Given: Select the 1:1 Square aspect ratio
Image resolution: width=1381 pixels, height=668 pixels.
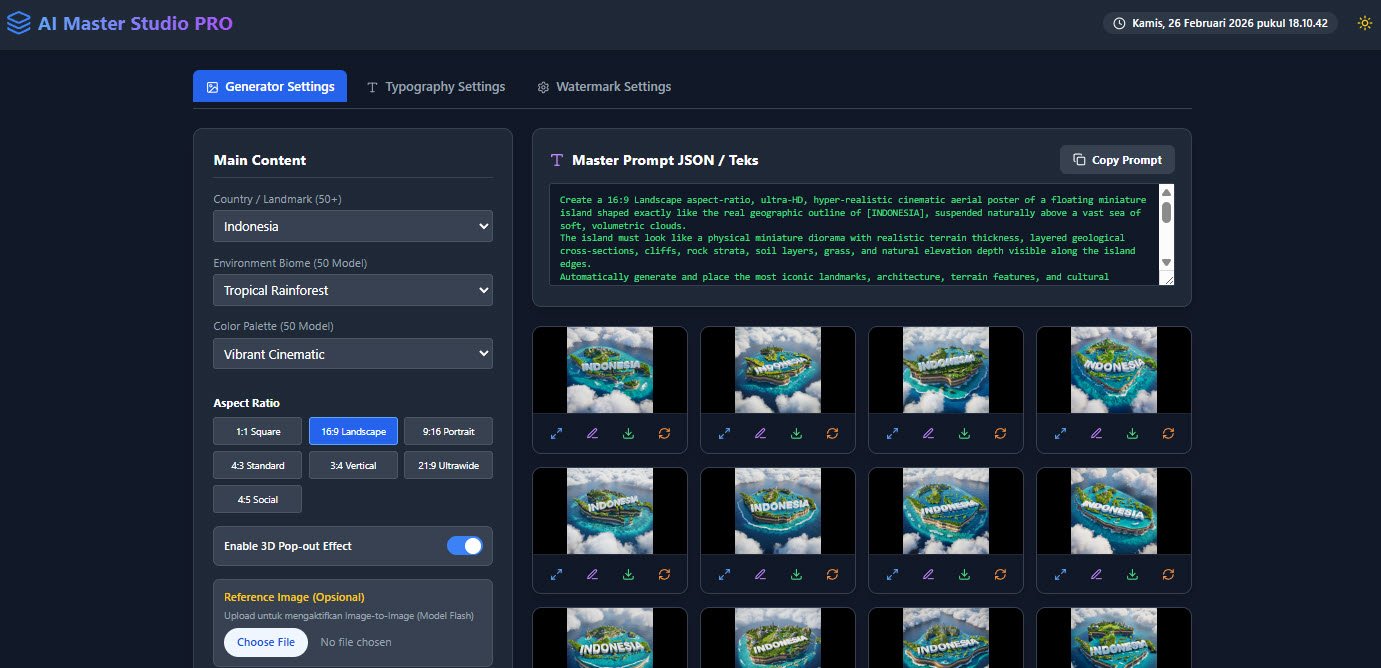Looking at the screenshot, I should [258, 432].
